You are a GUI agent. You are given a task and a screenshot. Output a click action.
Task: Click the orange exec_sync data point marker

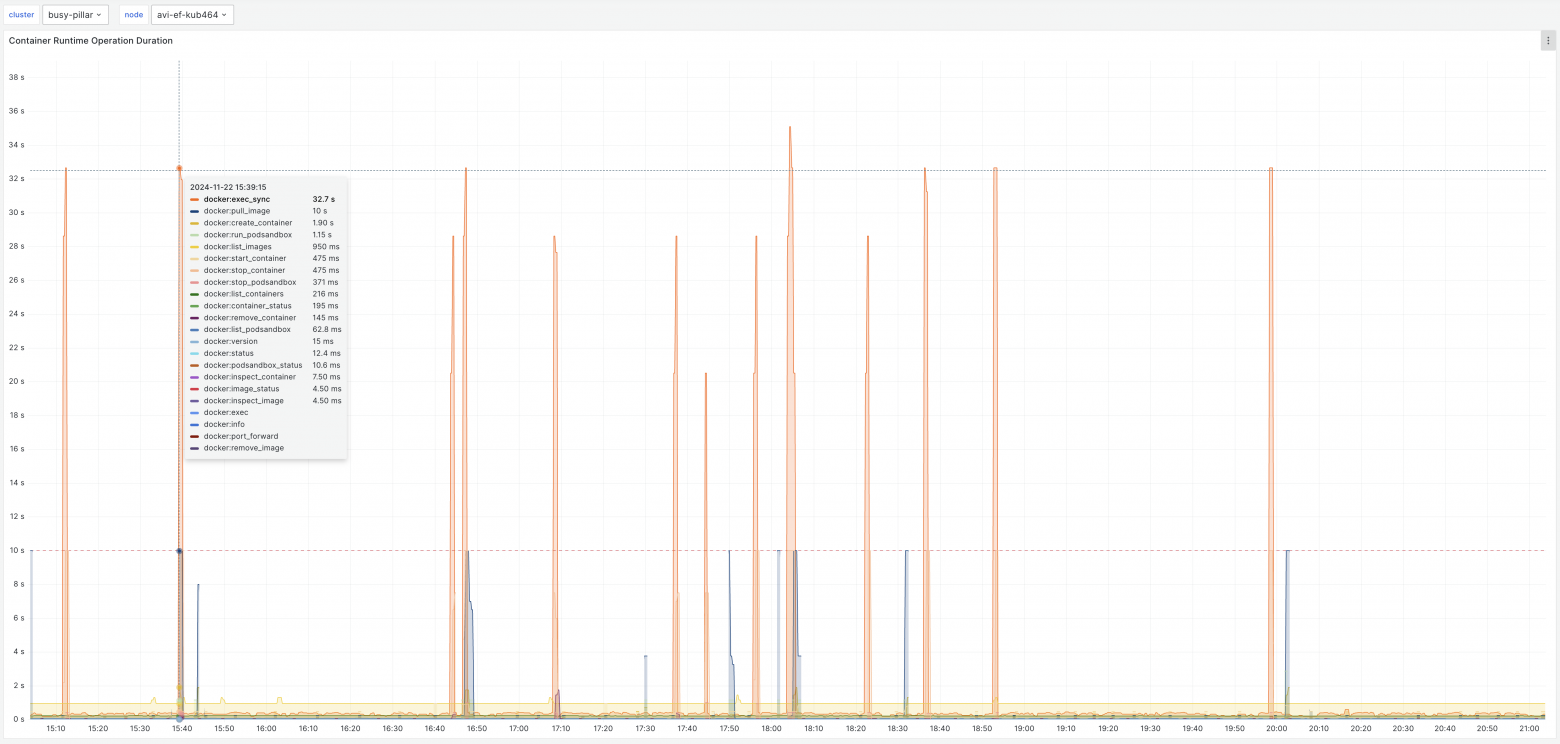pyautogui.click(x=179, y=169)
